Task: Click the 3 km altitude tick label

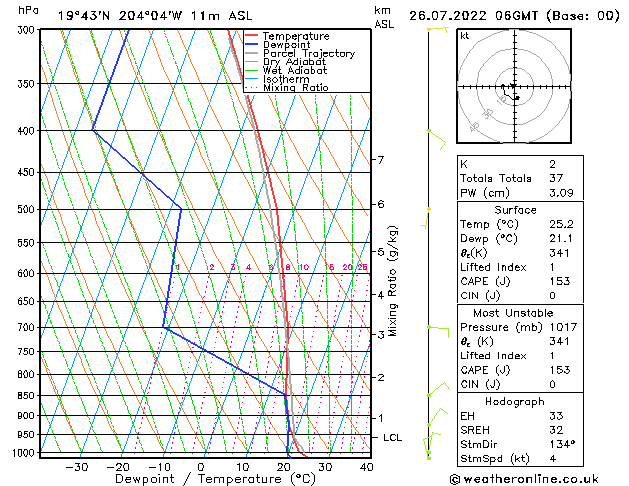Action: coord(381,334)
